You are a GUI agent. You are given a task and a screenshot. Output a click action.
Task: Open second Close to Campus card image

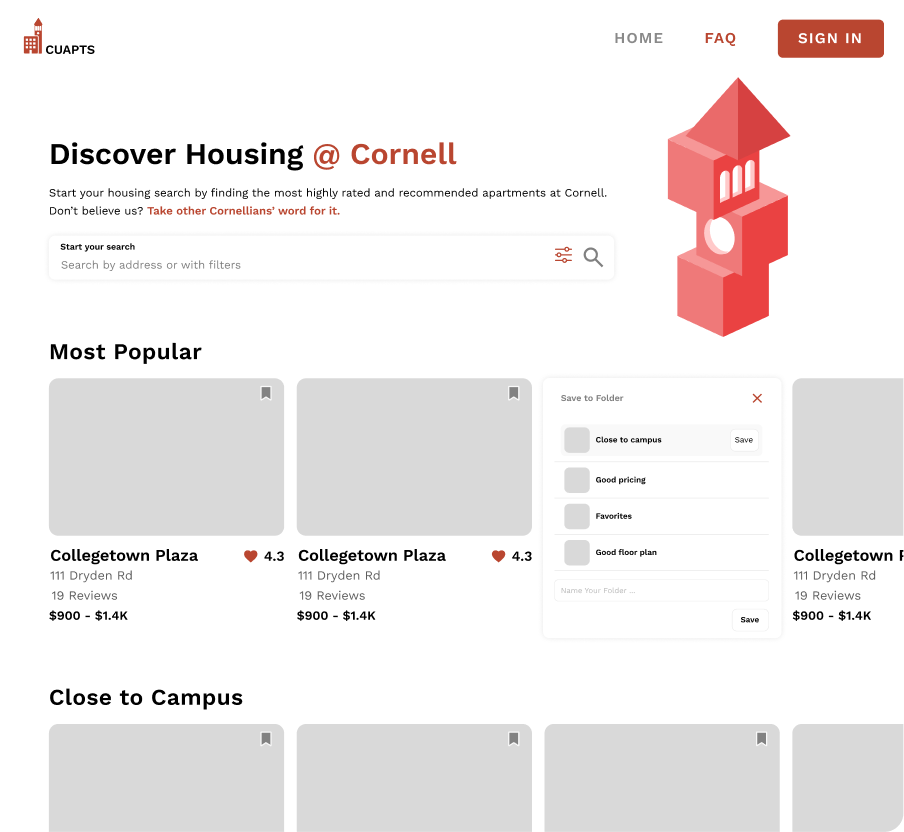[415, 778]
